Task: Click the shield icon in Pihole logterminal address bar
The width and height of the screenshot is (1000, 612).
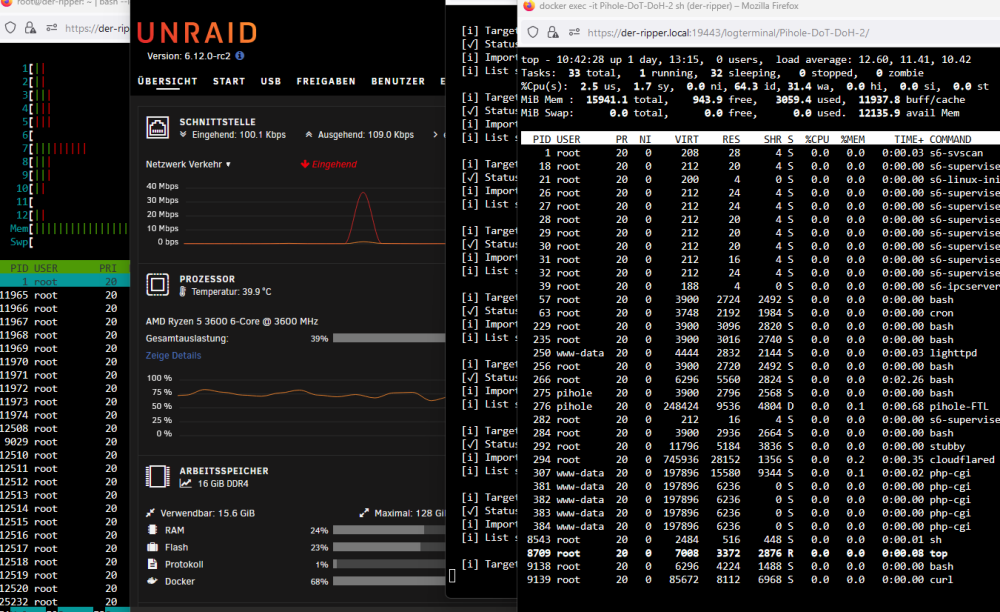Action: [533, 32]
